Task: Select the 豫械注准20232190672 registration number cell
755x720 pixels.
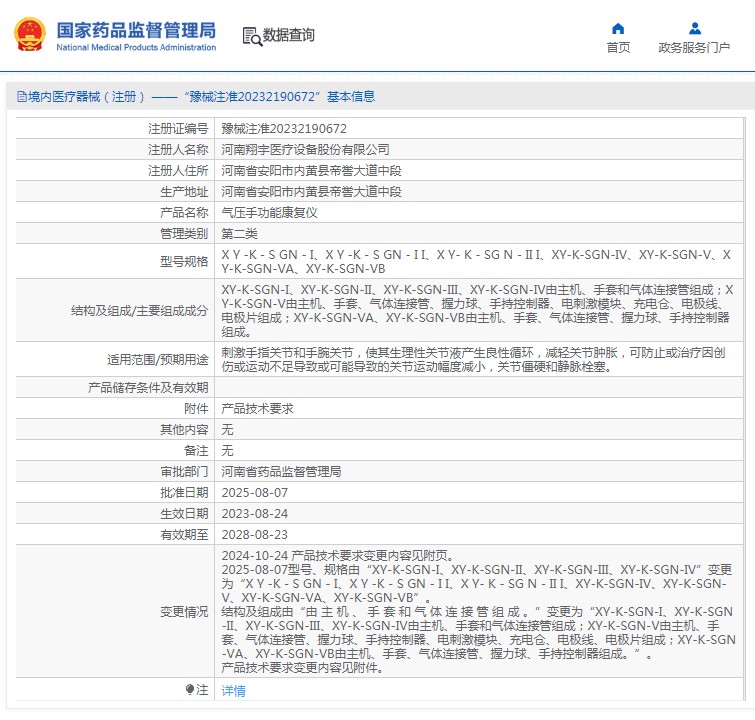Action: point(284,129)
